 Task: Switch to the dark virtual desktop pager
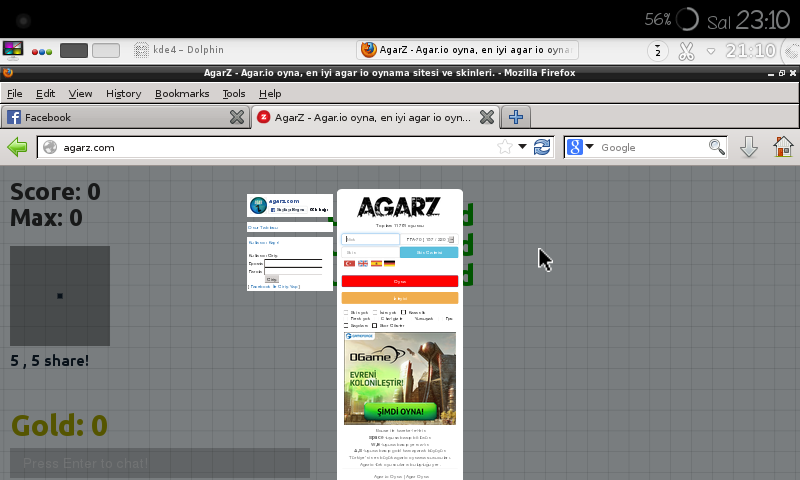74,50
